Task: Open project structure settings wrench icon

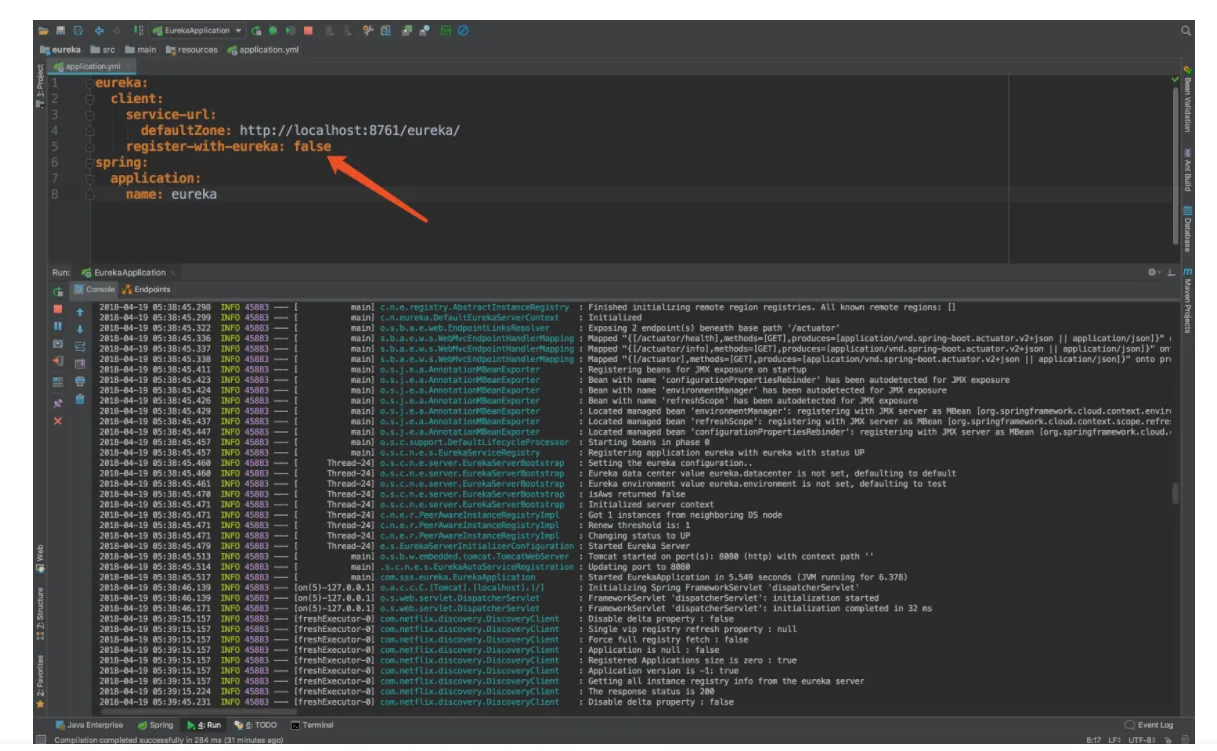Action: point(369,31)
